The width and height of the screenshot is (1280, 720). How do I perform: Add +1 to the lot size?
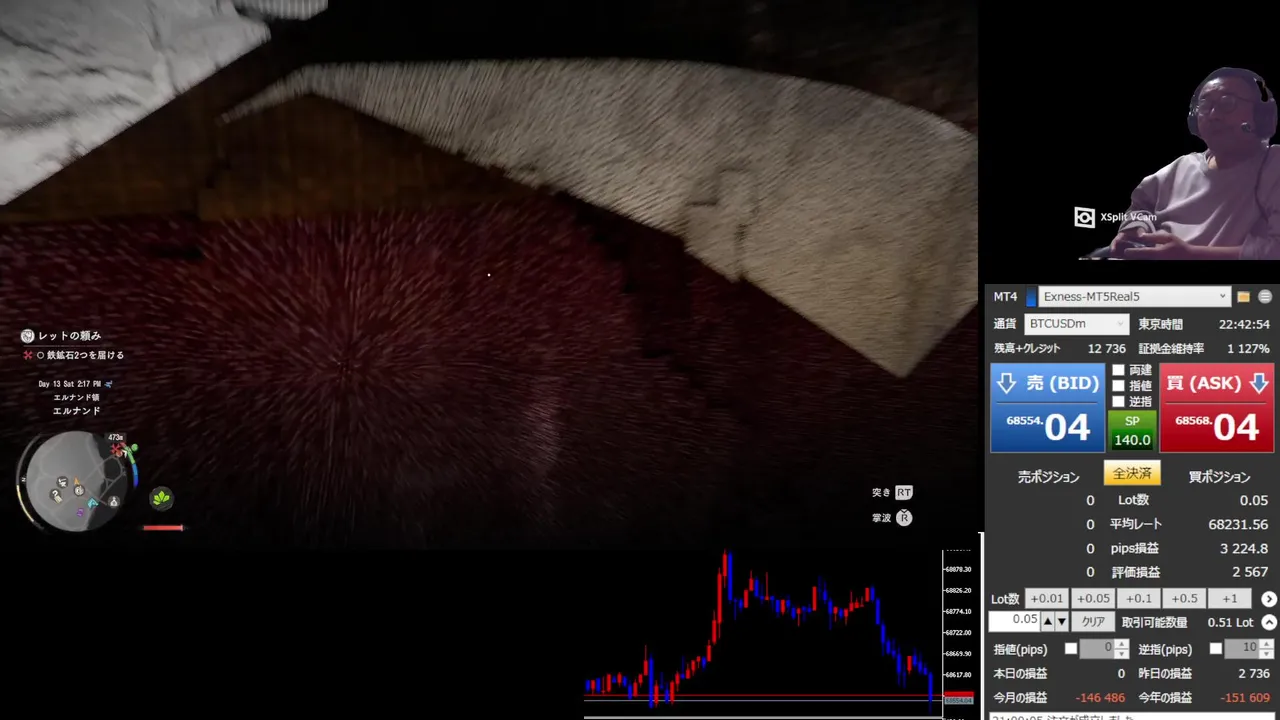point(1230,599)
